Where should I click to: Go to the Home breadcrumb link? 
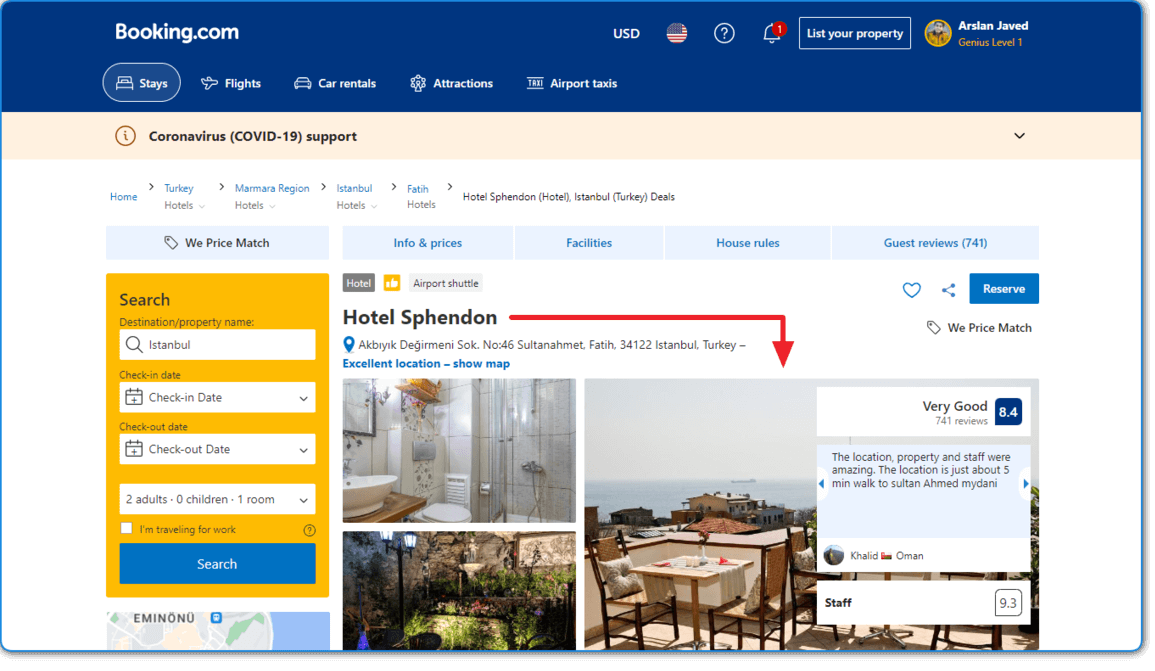click(123, 197)
